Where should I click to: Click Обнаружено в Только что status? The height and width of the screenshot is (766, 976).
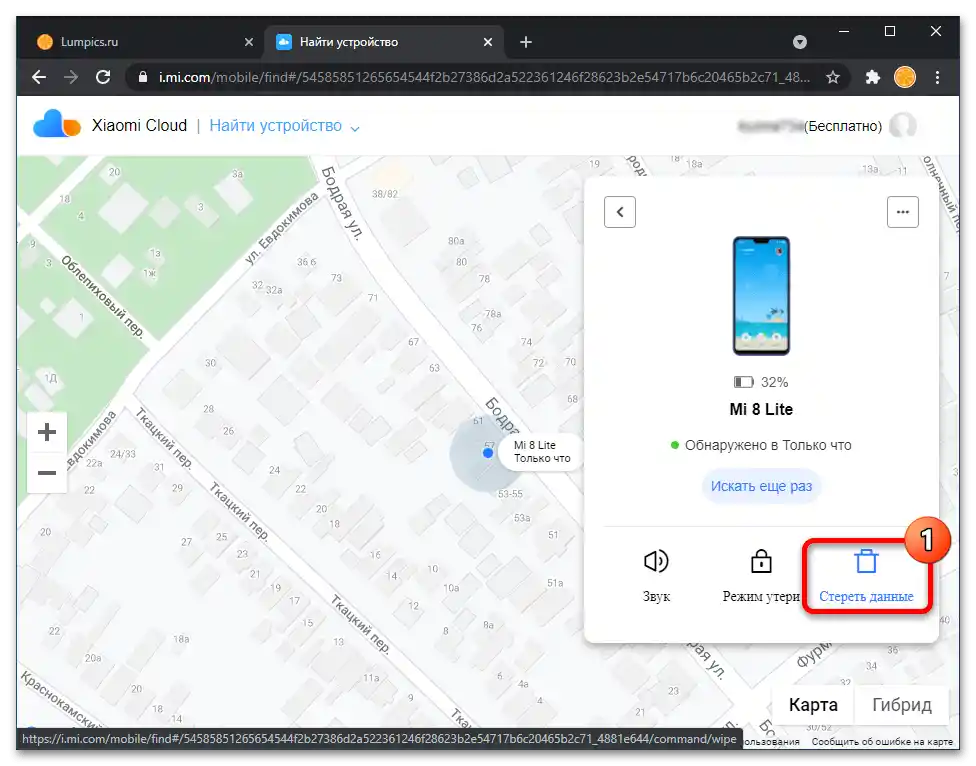click(761, 446)
